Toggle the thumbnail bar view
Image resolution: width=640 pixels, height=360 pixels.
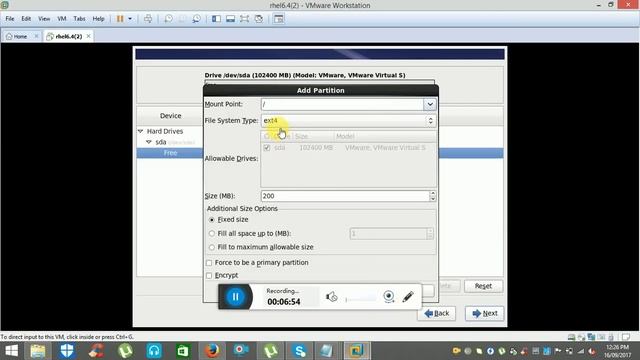coord(230,19)
